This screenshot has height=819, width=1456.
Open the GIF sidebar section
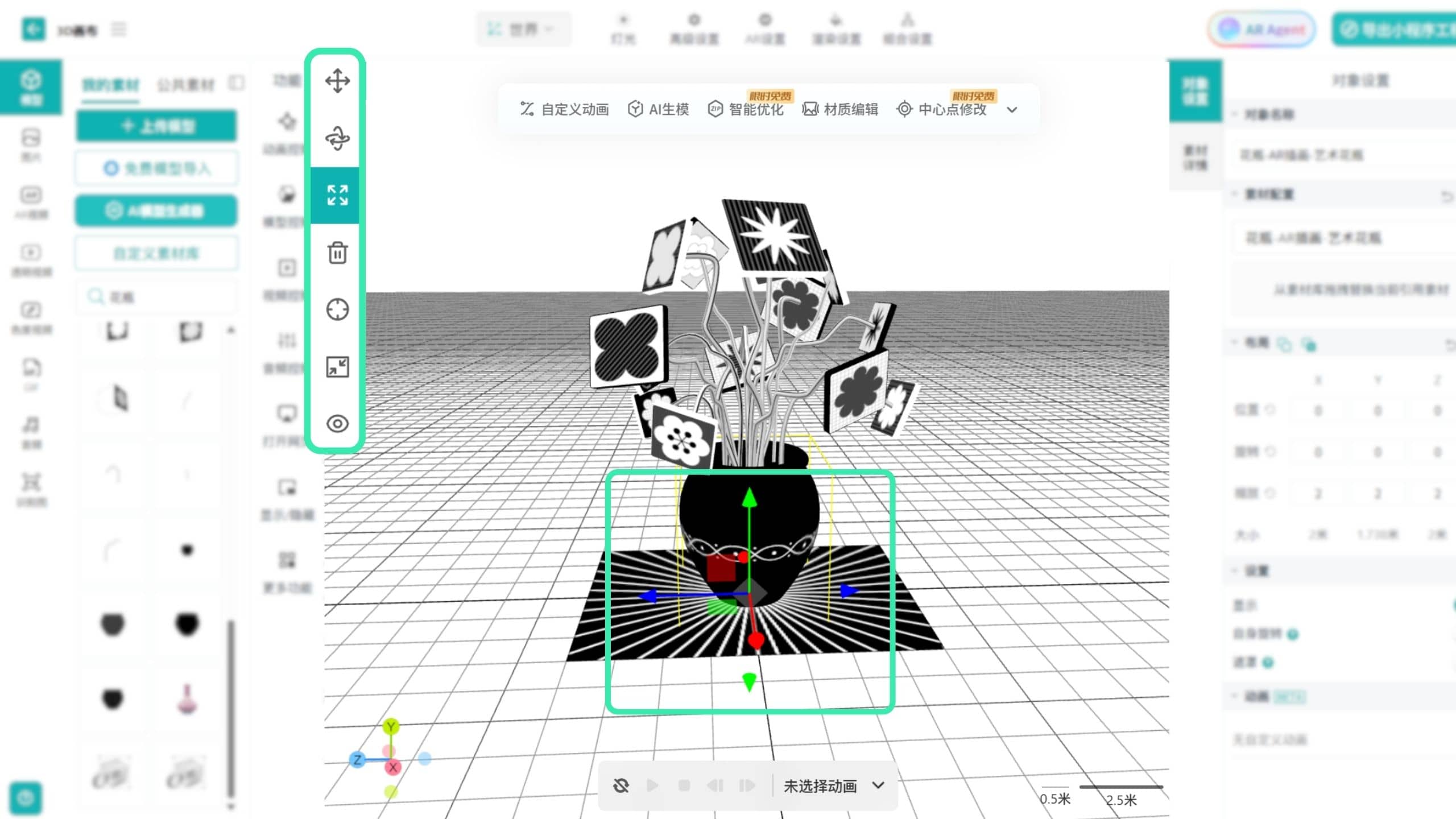click(31, 374)
